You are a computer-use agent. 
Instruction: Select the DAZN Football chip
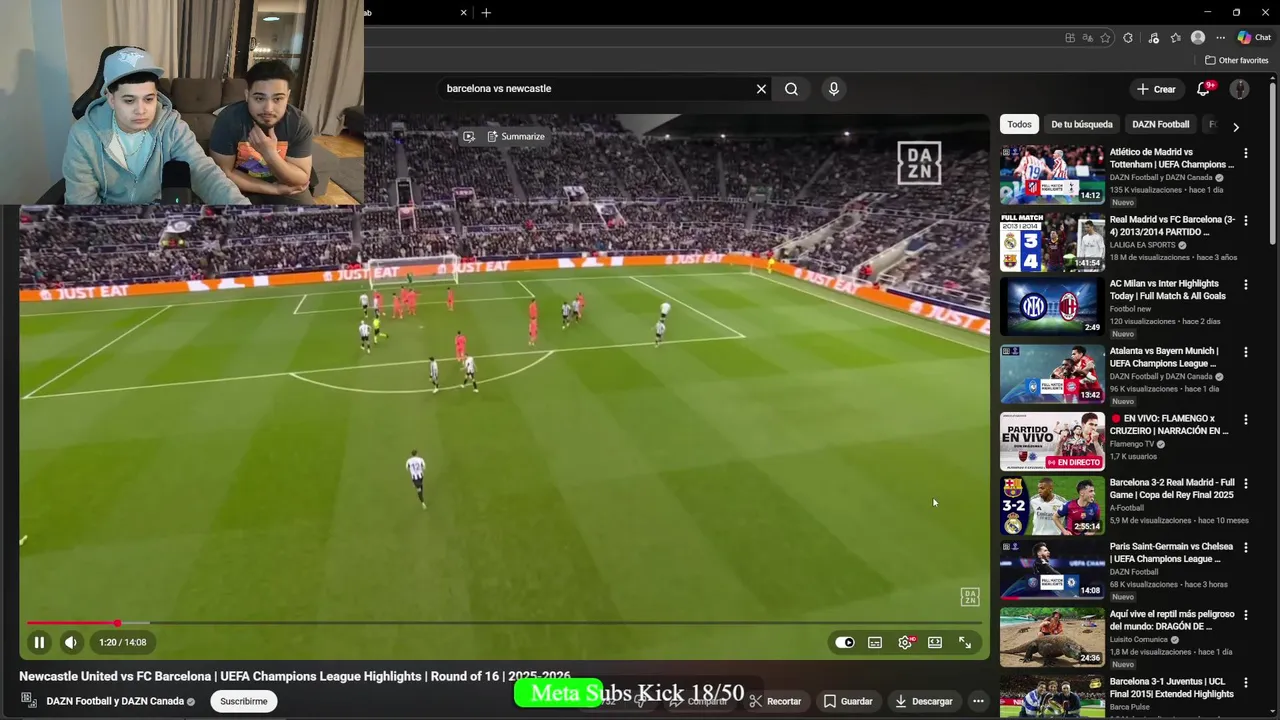tap(1160, 124)
